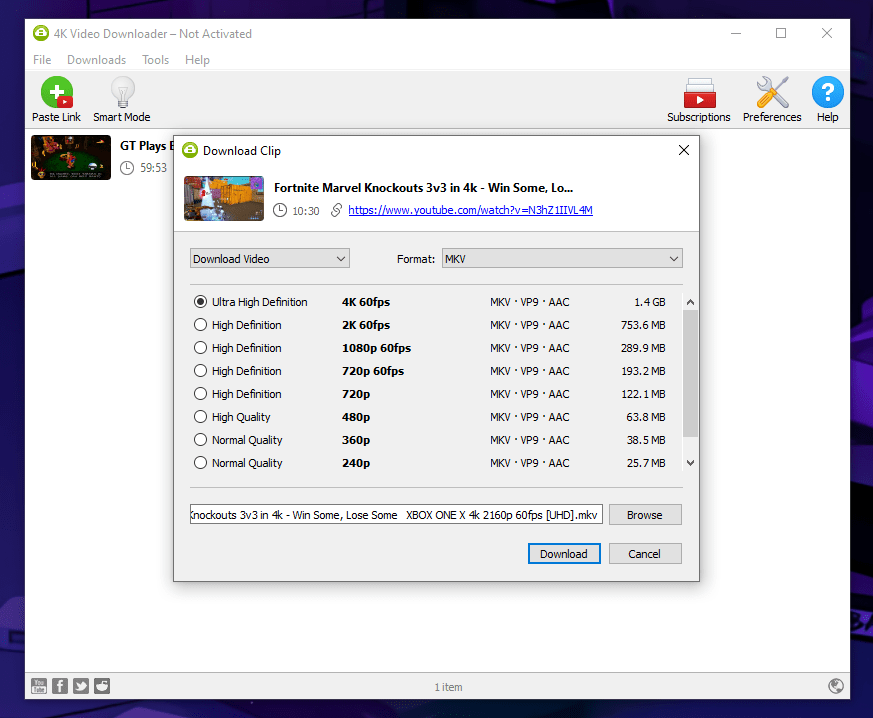Select the 360p Normal Quality option
Viewport: 873px width, 718px height.
click(x=201, y=439)
